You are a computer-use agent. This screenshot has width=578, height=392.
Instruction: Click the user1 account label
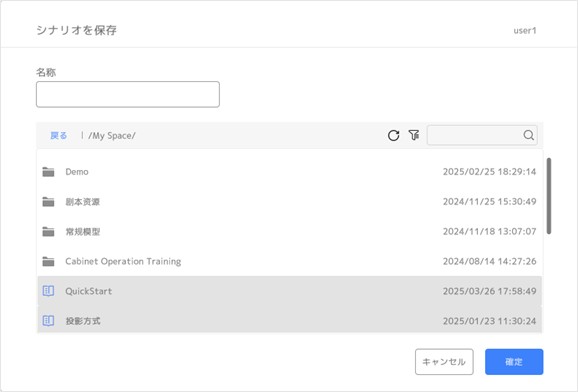click(x=525, y=31)
